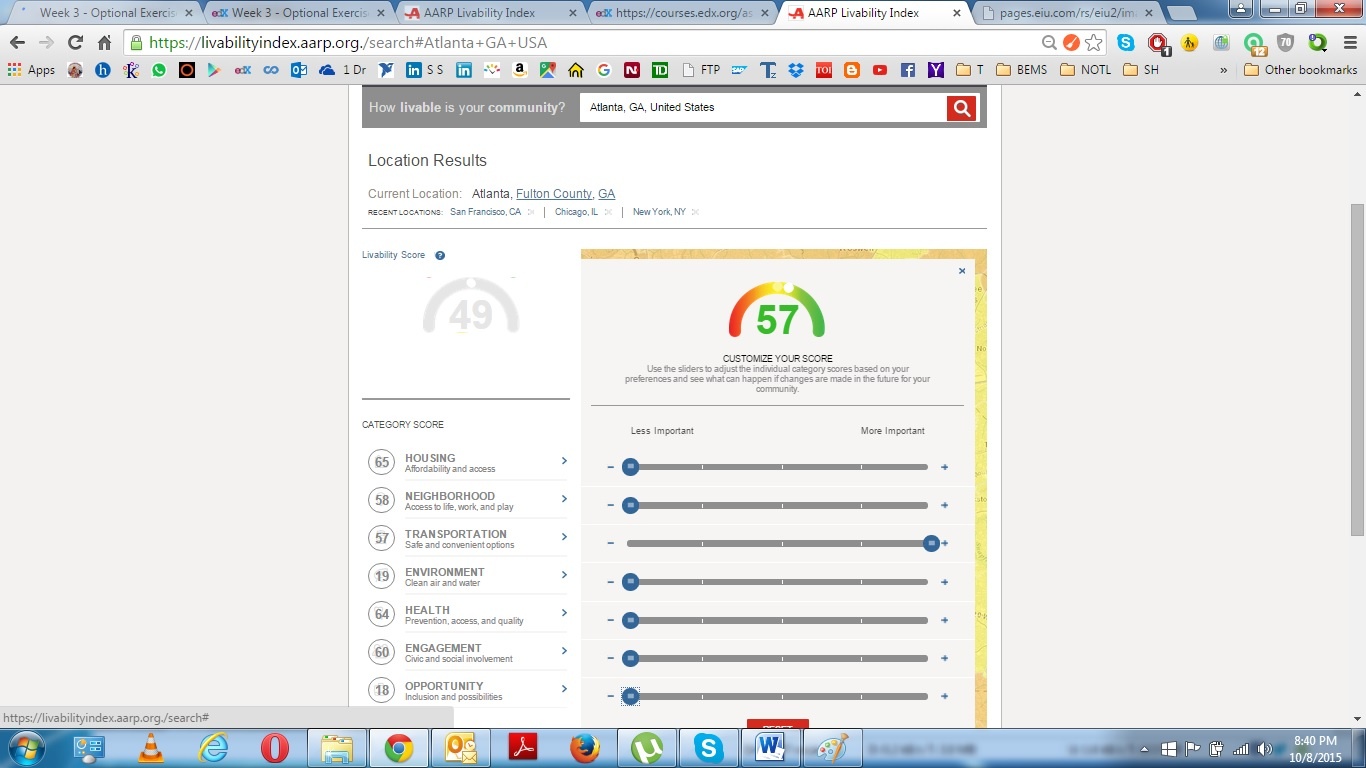Click the Neighborhood importance slider handle
Image resolution: width=1366 pixels, height=768 pixels.
(630, 505)
